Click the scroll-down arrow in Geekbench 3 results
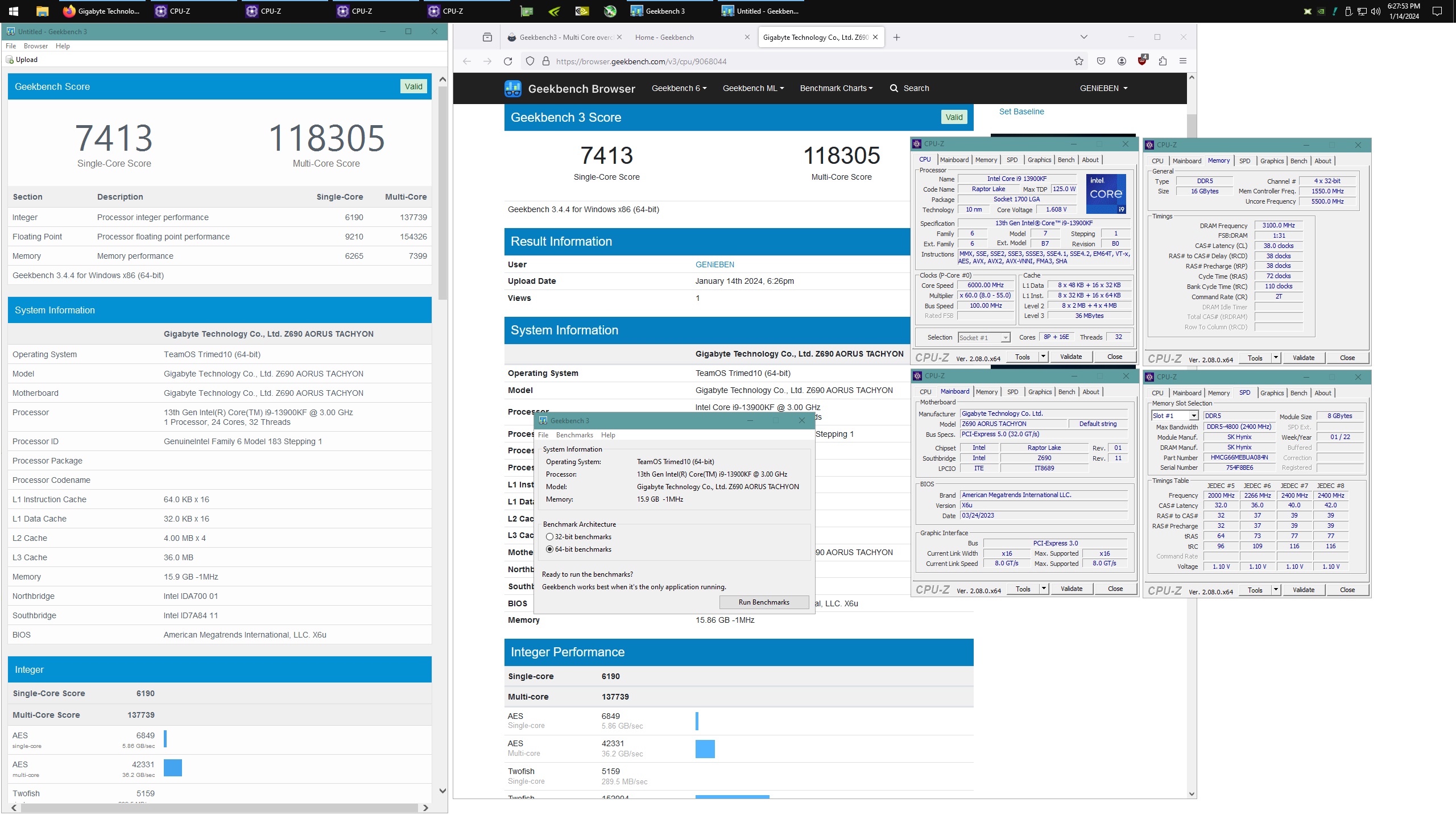The height and width of the screenshot is (819, 1456). (442, 791)
